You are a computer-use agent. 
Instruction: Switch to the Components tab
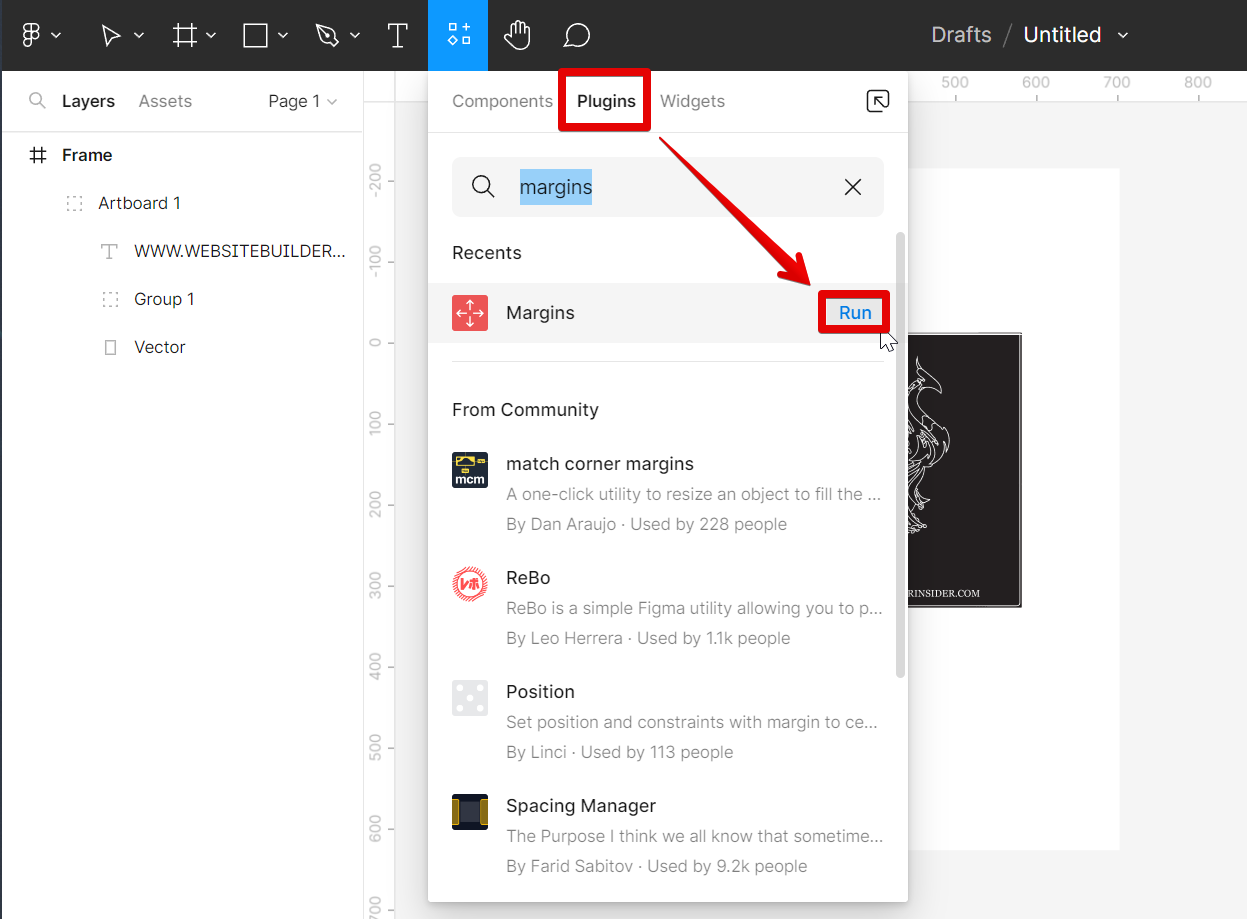[502, 101]
